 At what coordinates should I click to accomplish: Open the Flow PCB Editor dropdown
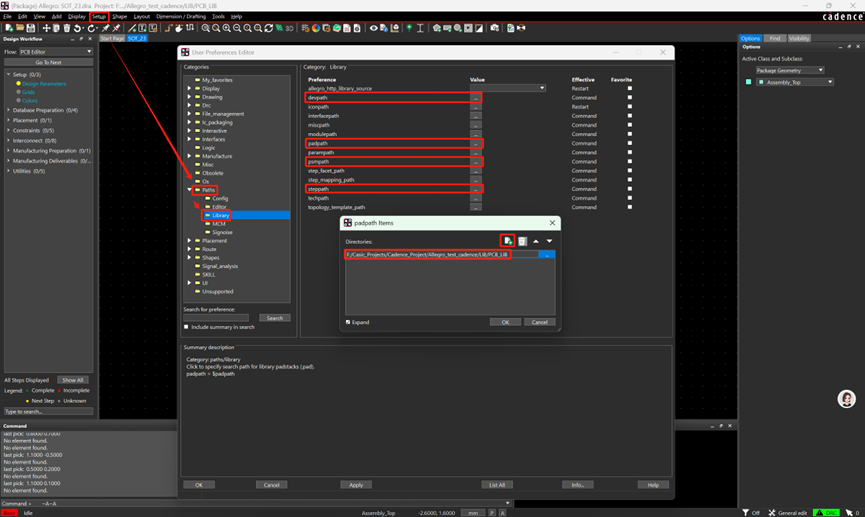pos(56,51)
